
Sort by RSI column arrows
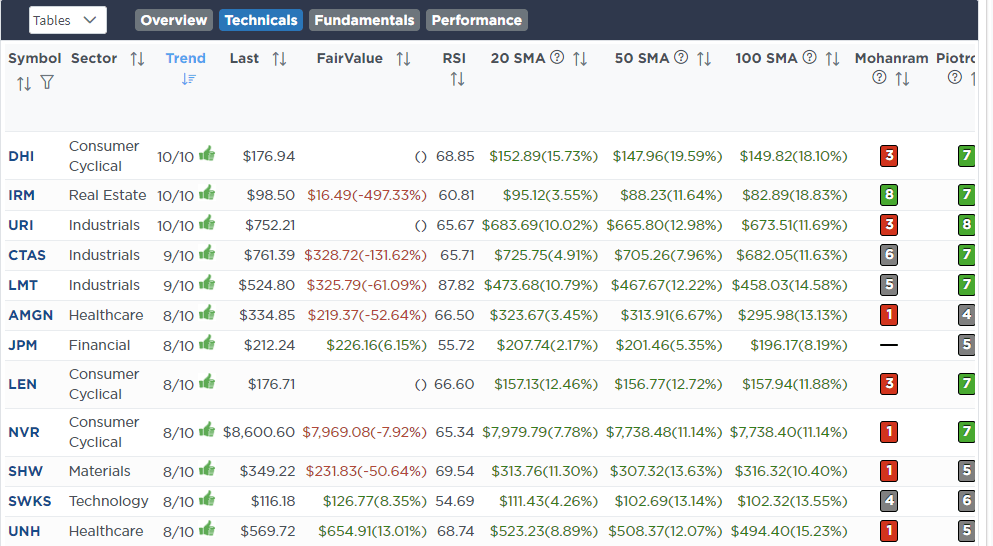457,79
